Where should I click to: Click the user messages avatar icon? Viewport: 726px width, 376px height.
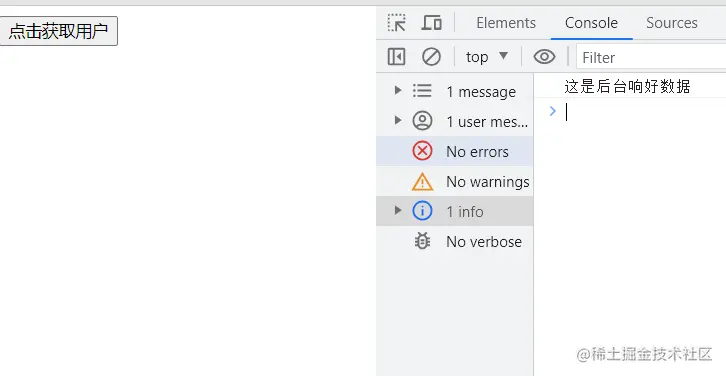coord(422,121)
